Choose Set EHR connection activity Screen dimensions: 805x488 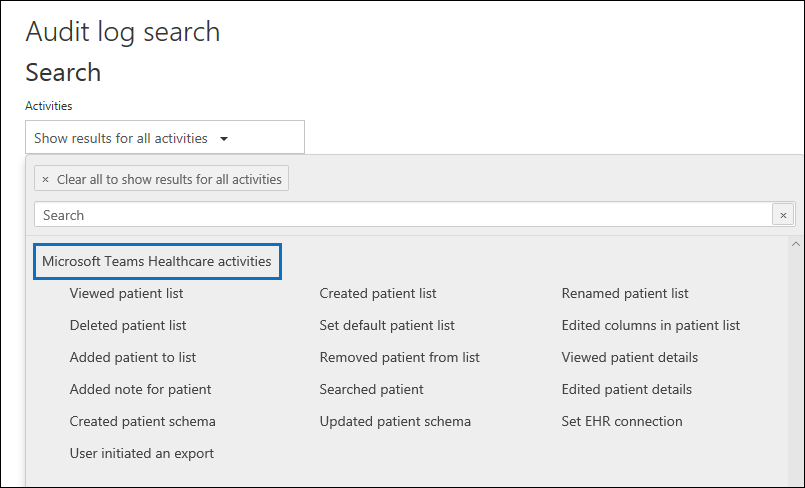coord(622,421)
